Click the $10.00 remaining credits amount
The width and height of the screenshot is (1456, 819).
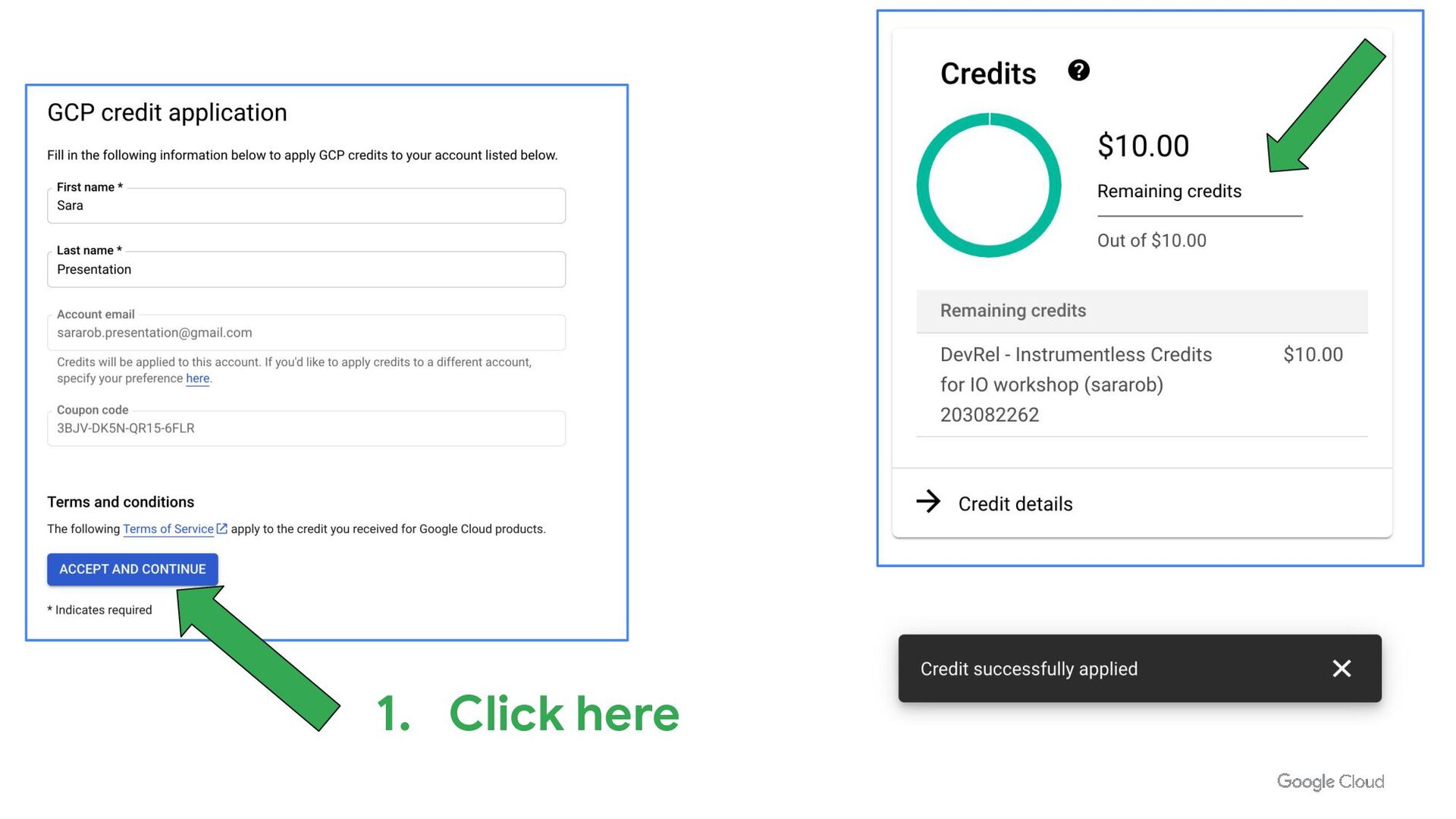coord(1143,146)
